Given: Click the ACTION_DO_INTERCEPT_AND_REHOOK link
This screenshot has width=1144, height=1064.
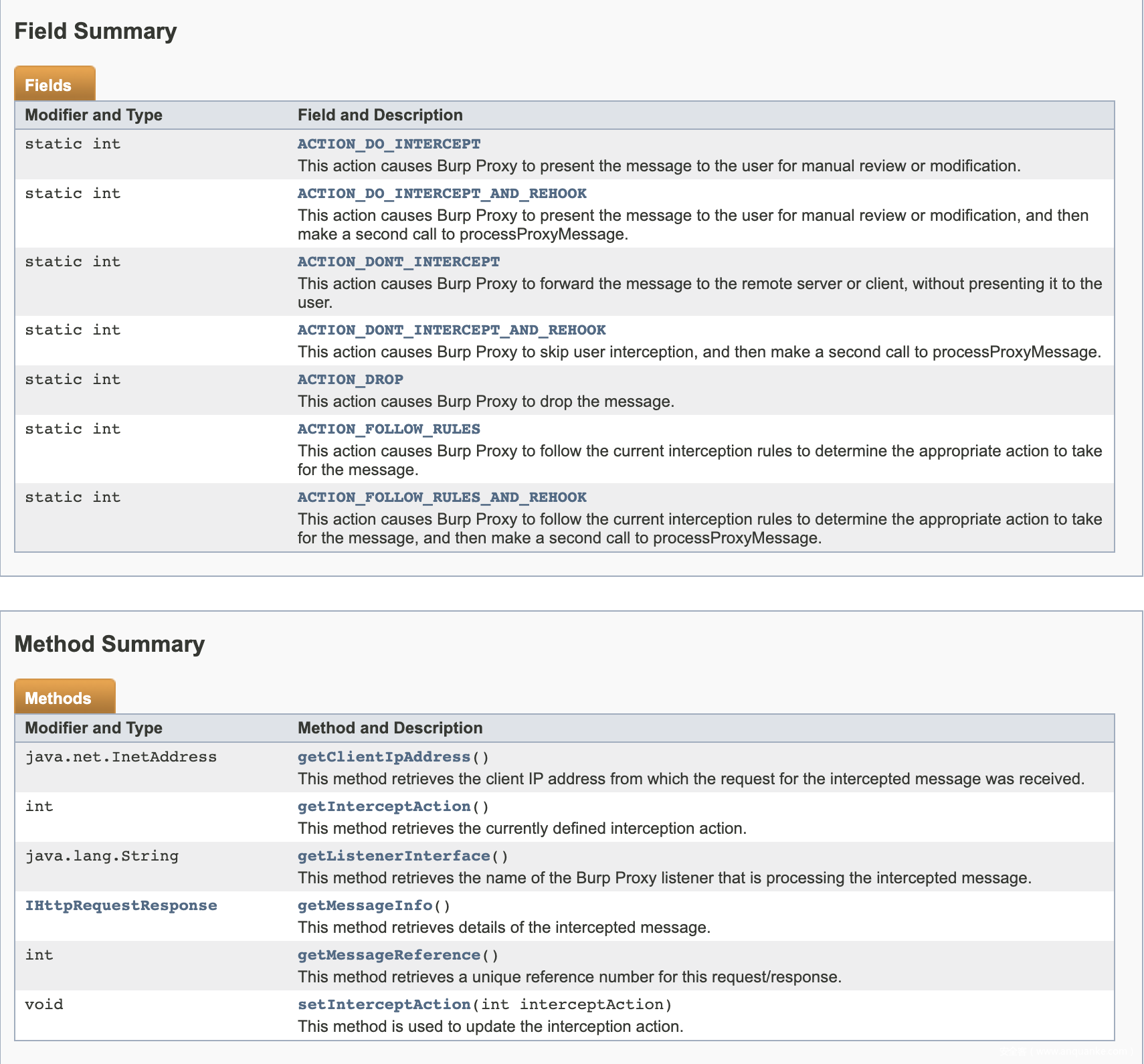Looking at the screenshot, I should pyautogui.click(x=442, y=193).
